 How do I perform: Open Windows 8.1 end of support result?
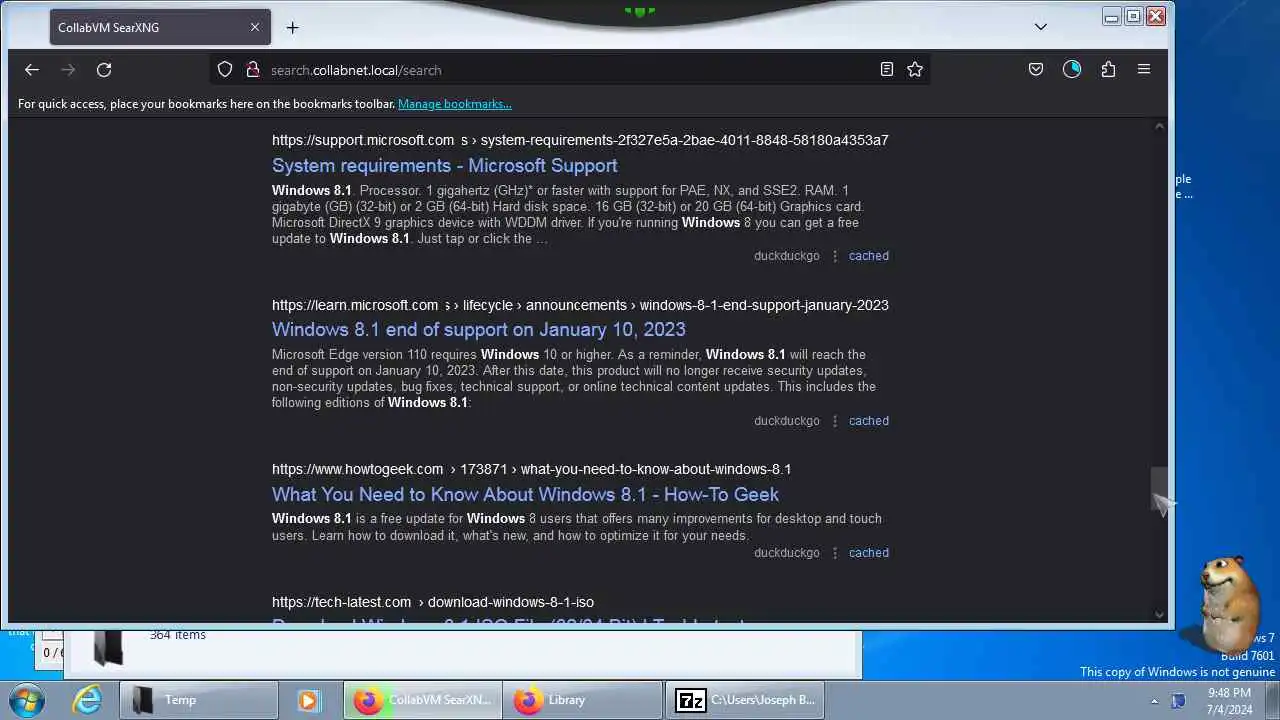479,330
